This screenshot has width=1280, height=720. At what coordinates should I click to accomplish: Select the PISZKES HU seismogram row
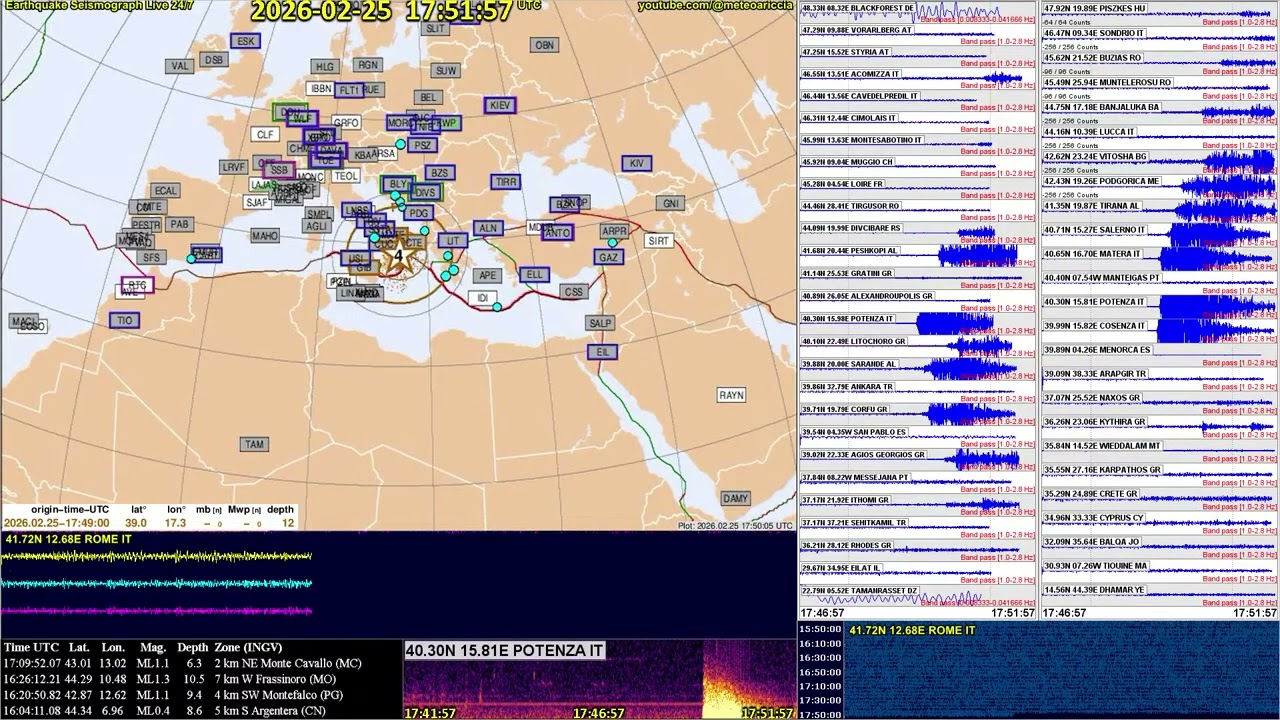coord(1160,14)
